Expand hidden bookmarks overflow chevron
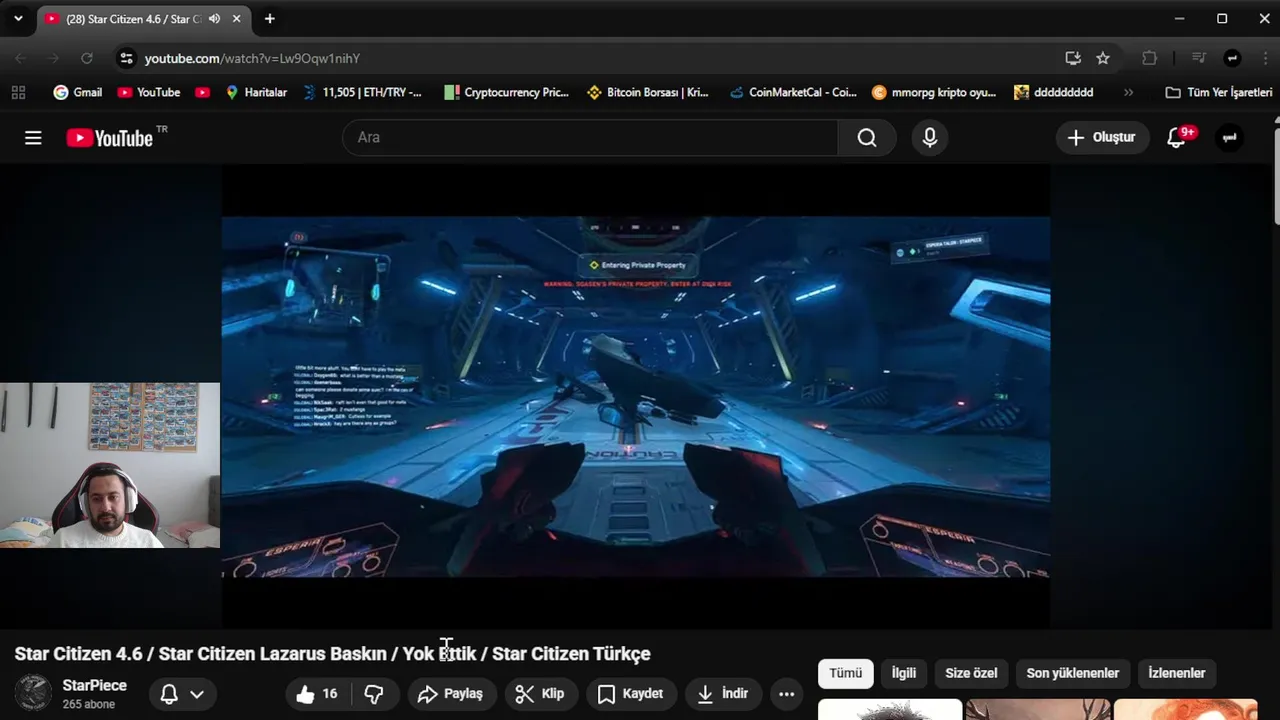The width and height of the screenshot is (1280, 720). pyautogui.click(x=1128, y=92)
